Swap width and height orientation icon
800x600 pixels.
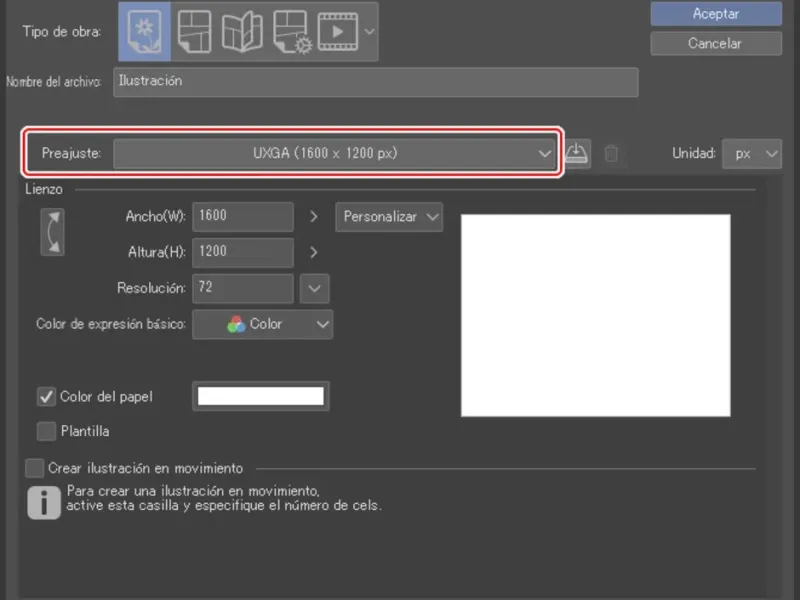coord(53,232)
